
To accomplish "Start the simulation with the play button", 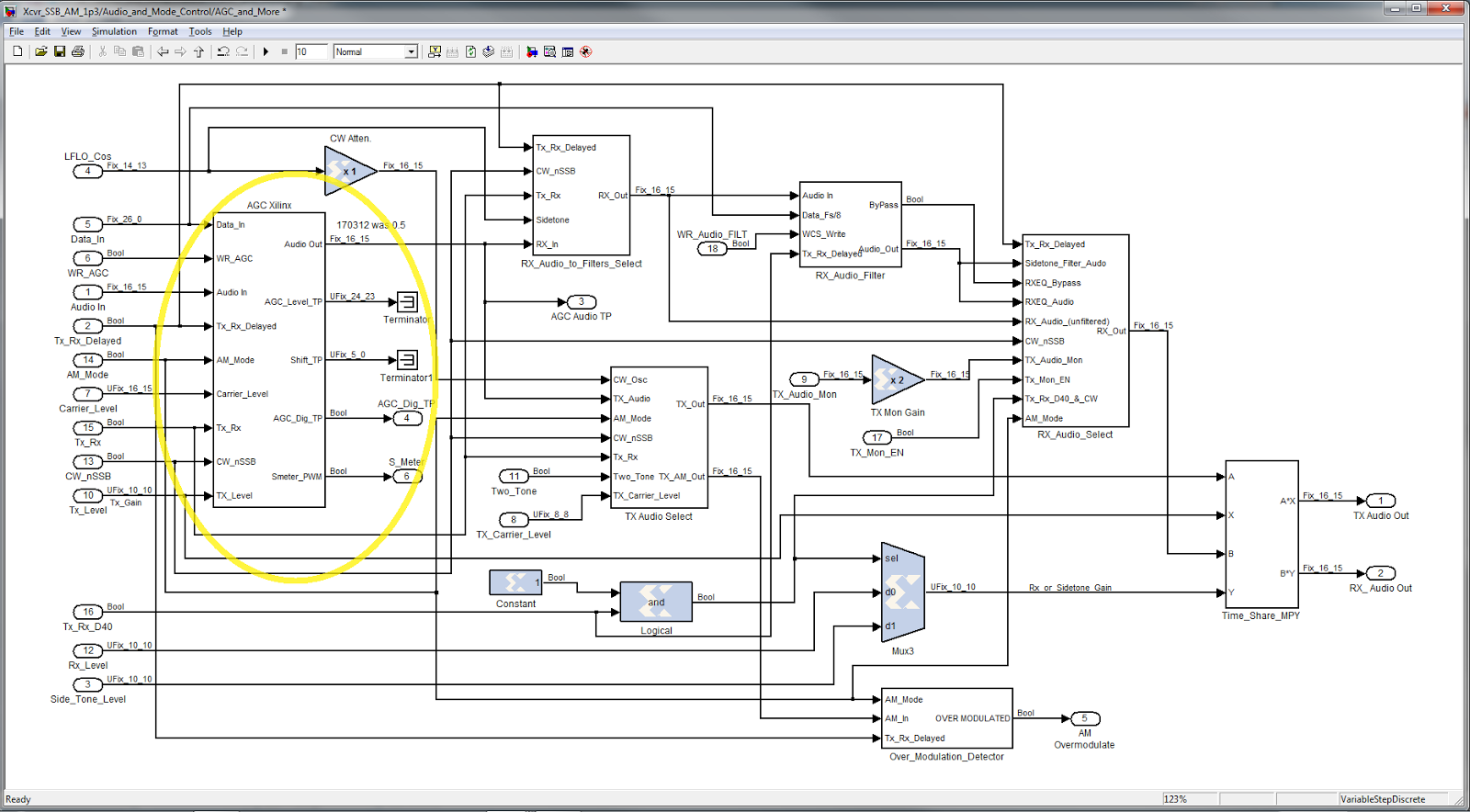I will coord(266,51).
